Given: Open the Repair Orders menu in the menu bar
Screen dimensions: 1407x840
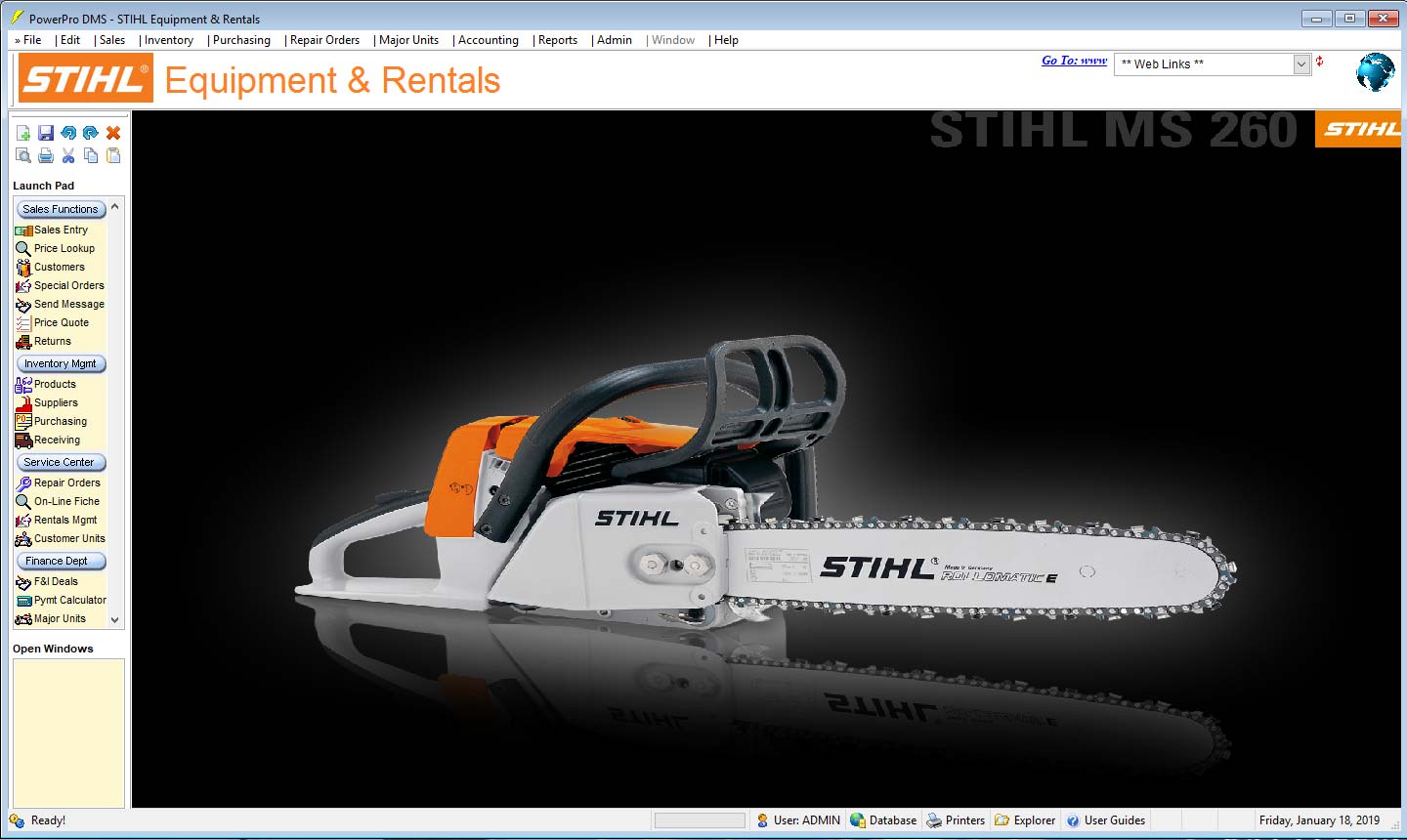Looking at the screenshot, I should click(x=324, y=40).
